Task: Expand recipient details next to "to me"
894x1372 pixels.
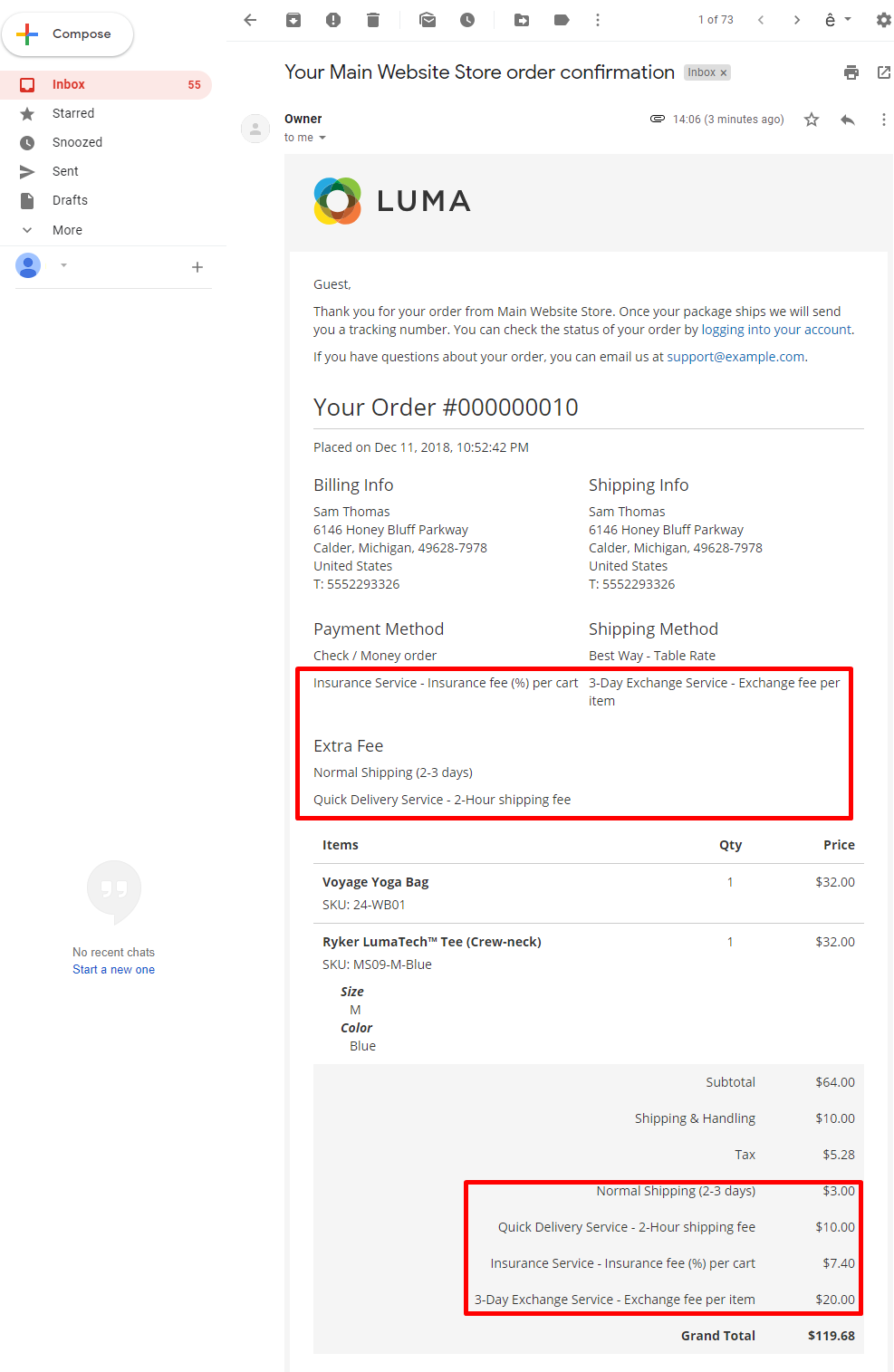Action: click(322, 138)
